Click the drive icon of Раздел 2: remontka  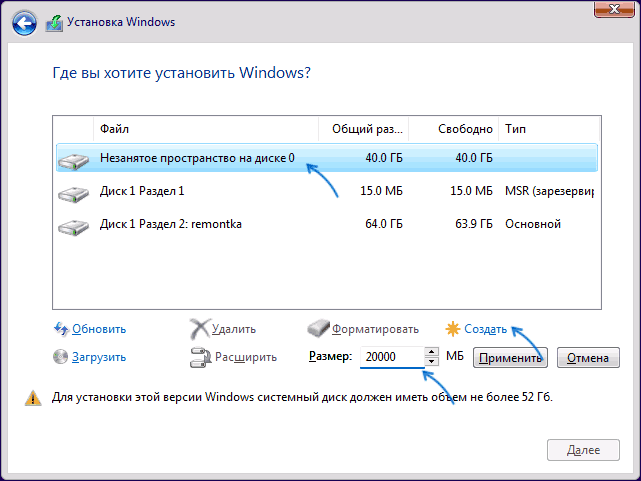click(73, 227)
